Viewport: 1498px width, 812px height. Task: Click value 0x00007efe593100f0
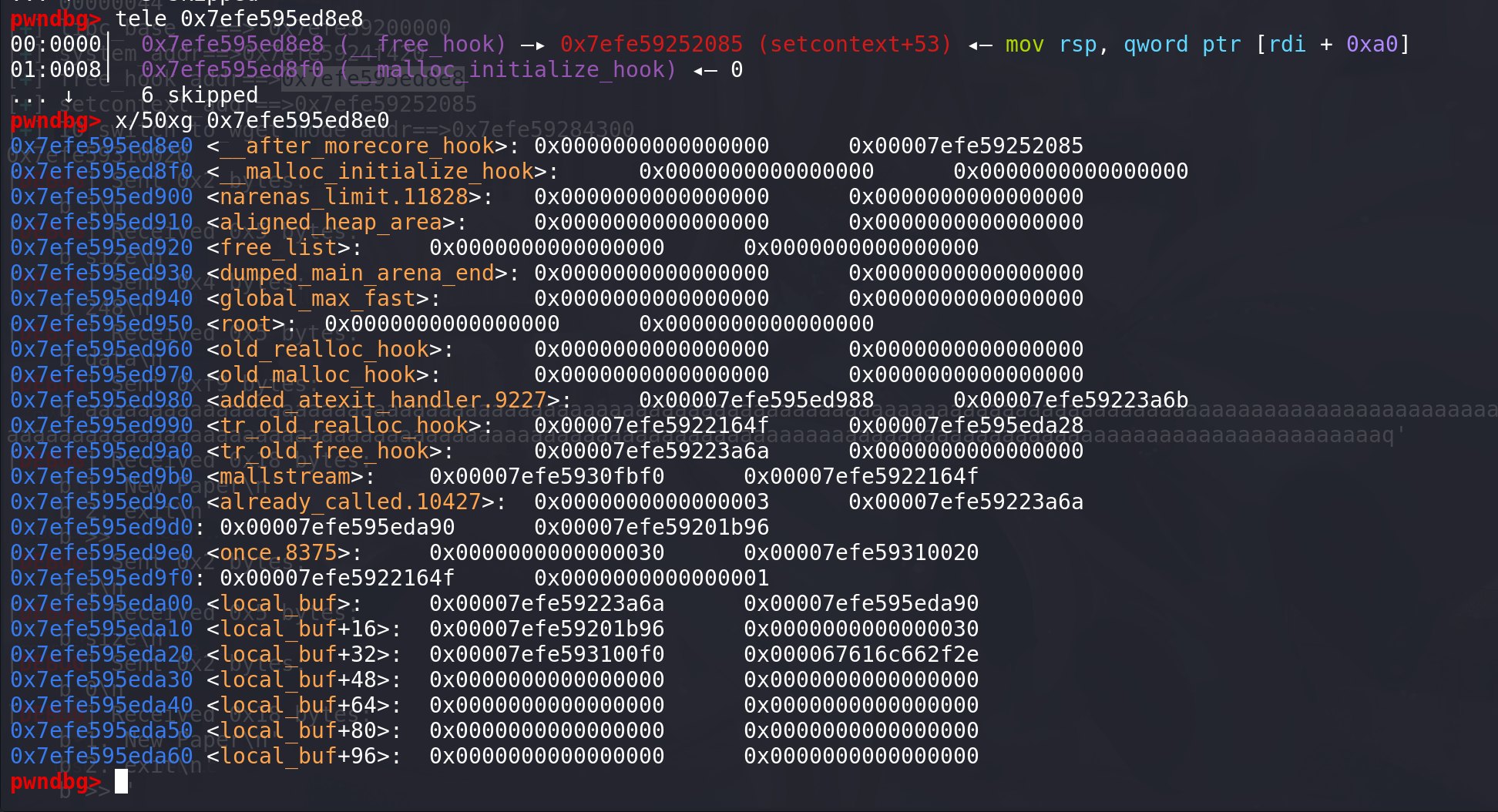(546, 654)
